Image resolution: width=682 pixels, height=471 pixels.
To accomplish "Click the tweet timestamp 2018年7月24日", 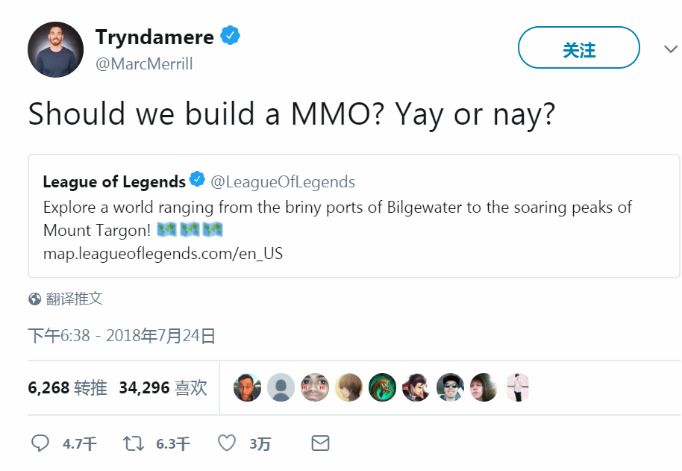I will [160, 336].
